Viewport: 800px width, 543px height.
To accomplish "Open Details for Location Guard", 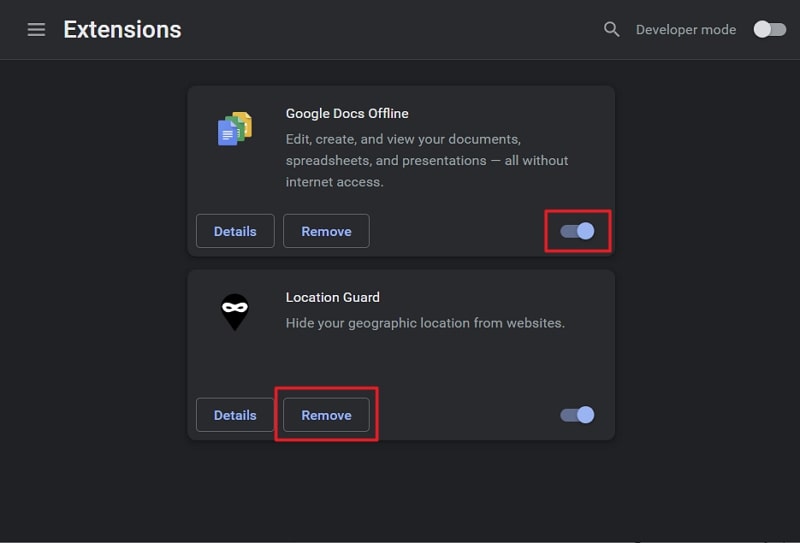I will [235, 415].
